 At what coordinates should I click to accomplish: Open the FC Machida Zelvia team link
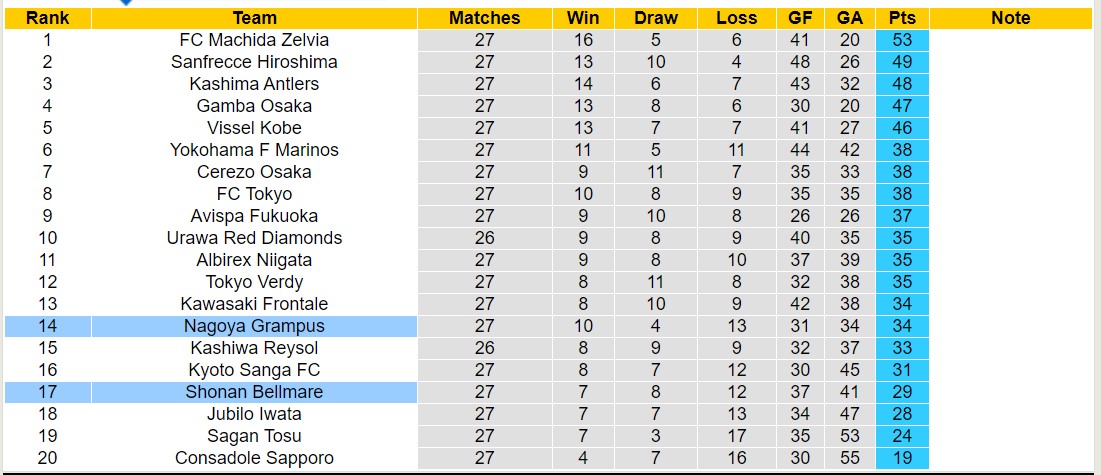(254, 40)
